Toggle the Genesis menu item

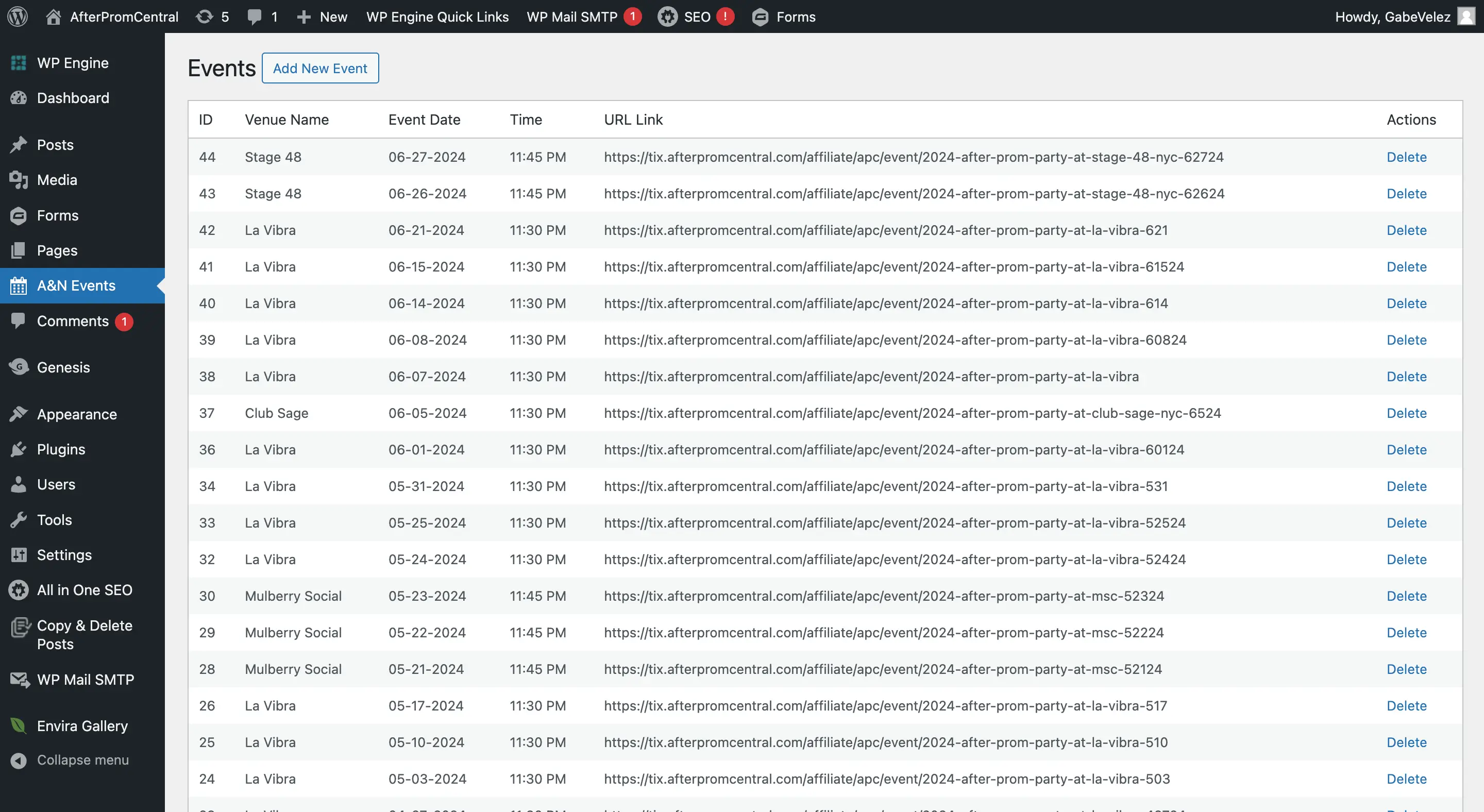(x=62, y=366)
